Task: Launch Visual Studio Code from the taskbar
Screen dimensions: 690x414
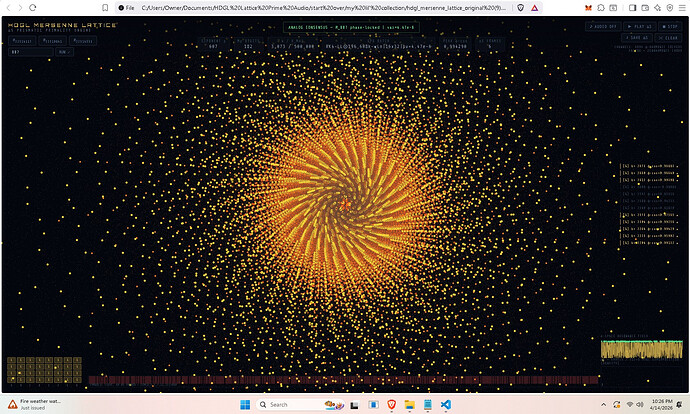Action: [x=447, y=404]
